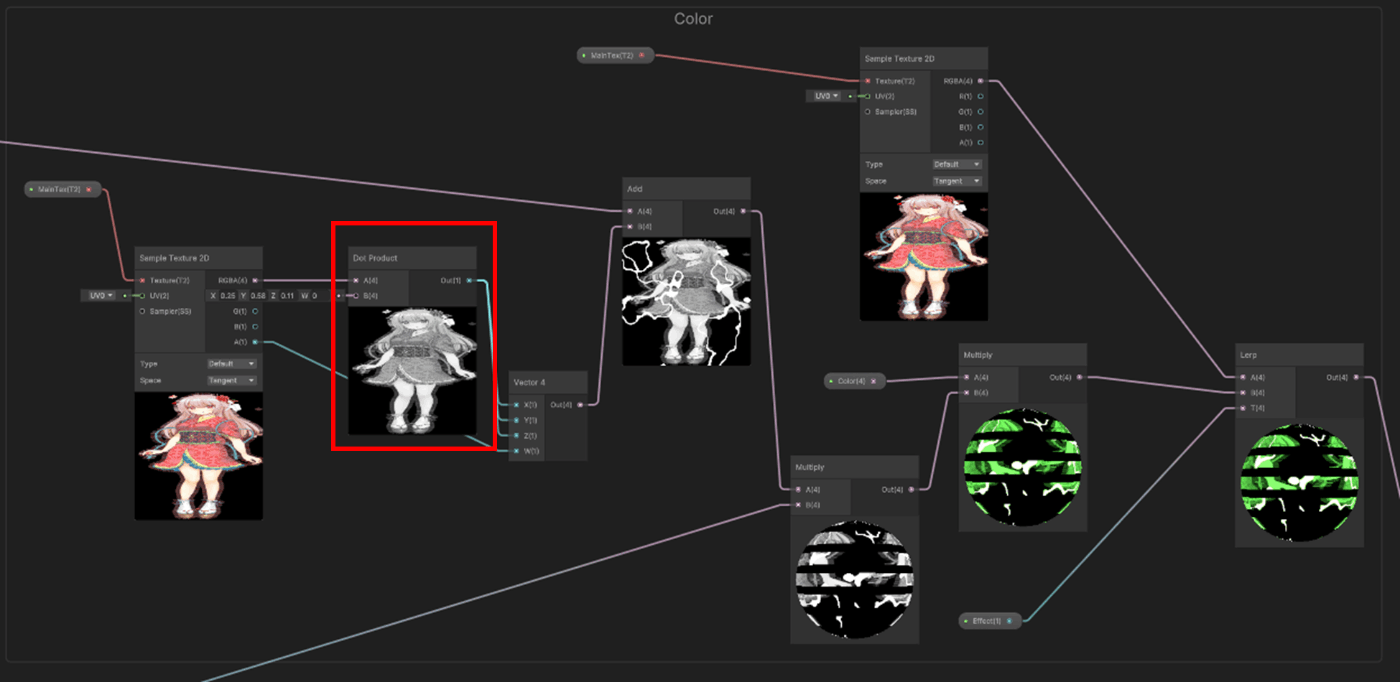
Task: Click the X value field showing 0.25
Action: [228, 296]
